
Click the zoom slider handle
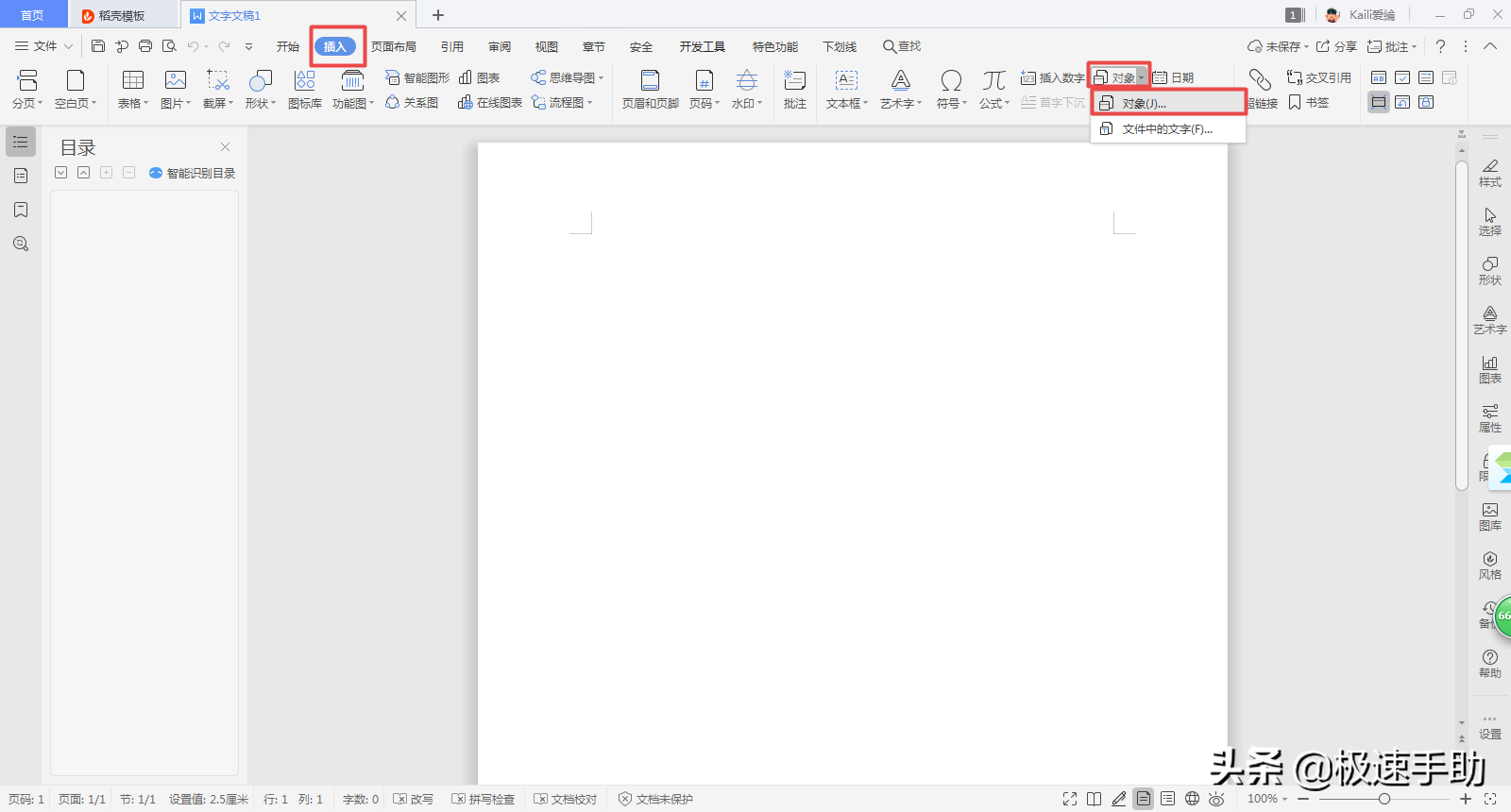pyautogui.click(x=1384, y=799)
